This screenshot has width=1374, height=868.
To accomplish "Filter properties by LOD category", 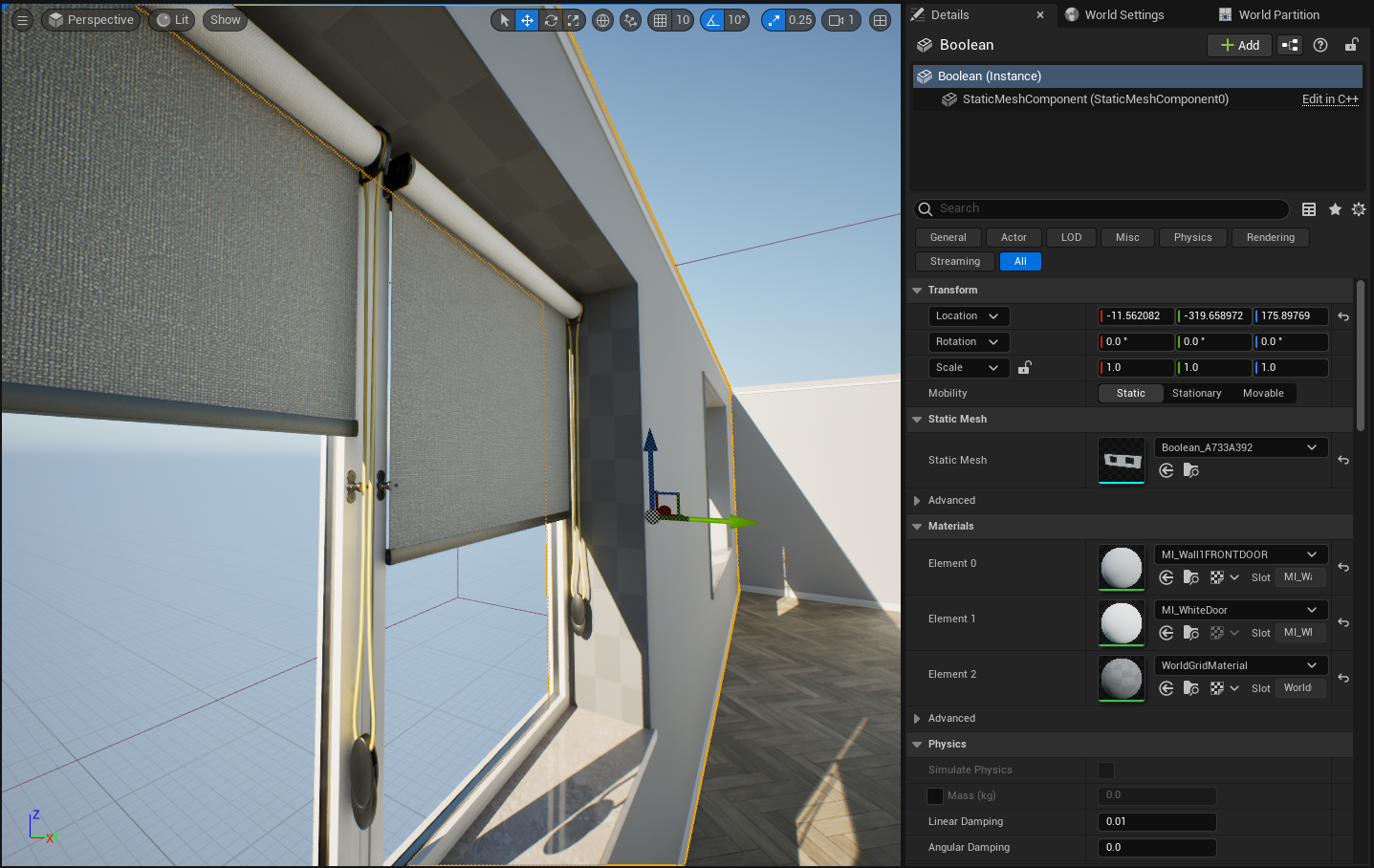I will pos(1071,238).
